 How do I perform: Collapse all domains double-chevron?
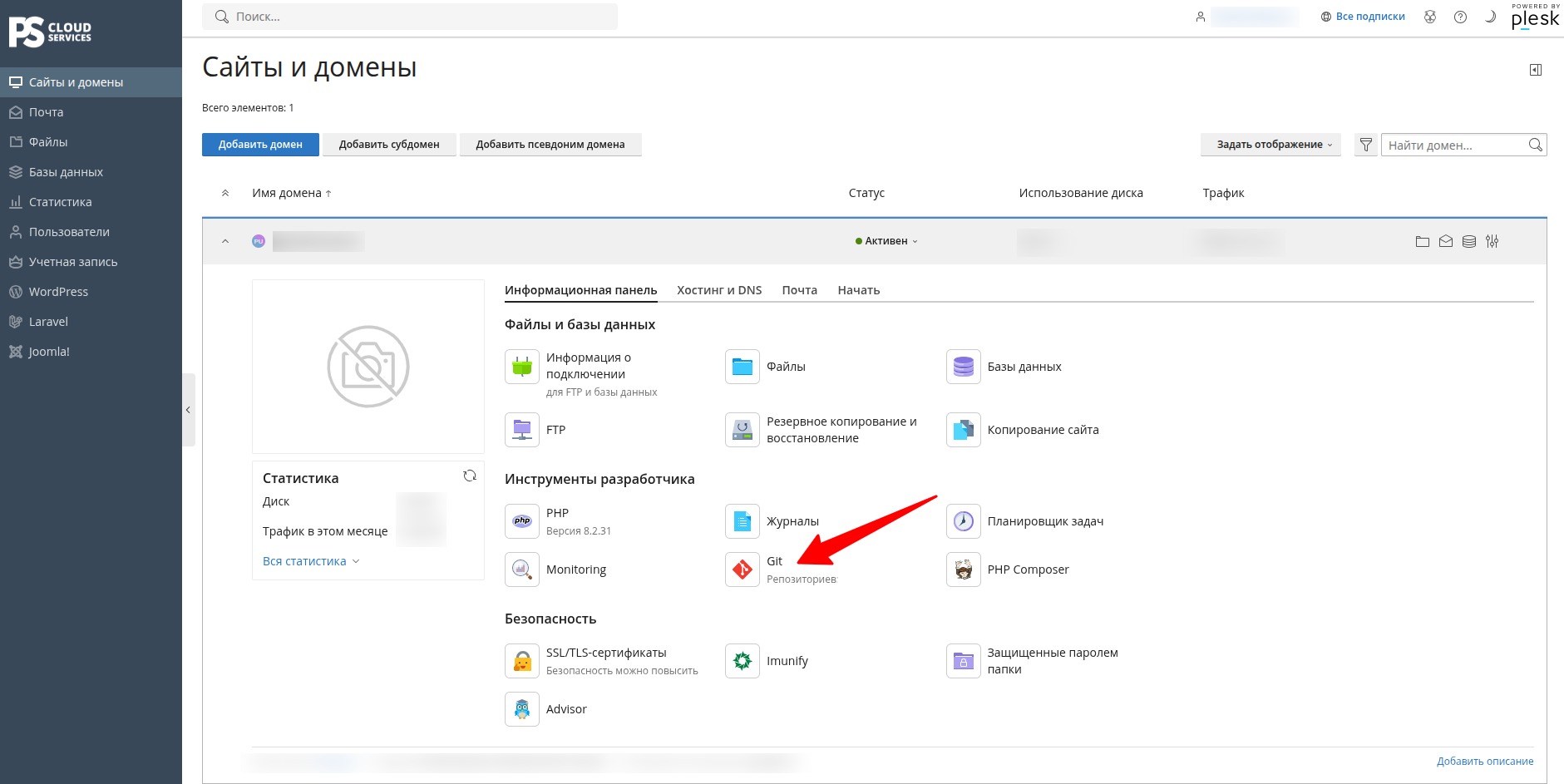coord(225,193)
